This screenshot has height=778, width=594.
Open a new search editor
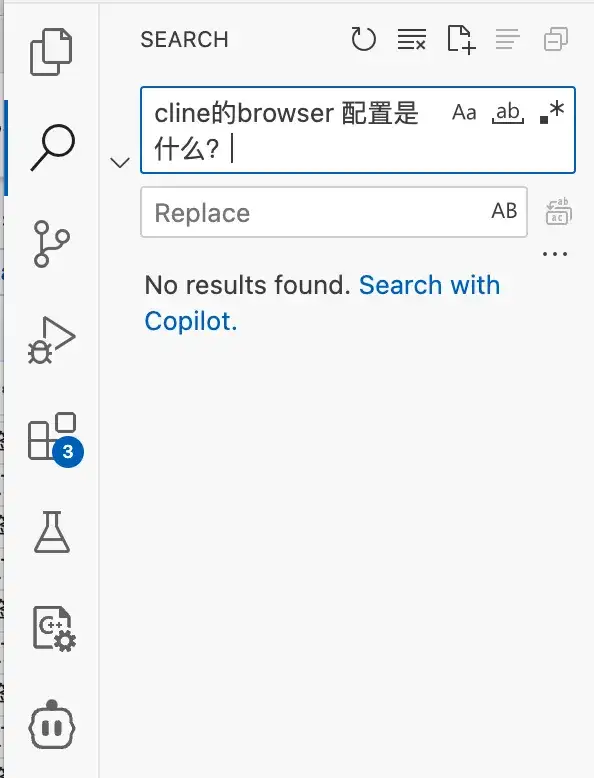(462, 39)
